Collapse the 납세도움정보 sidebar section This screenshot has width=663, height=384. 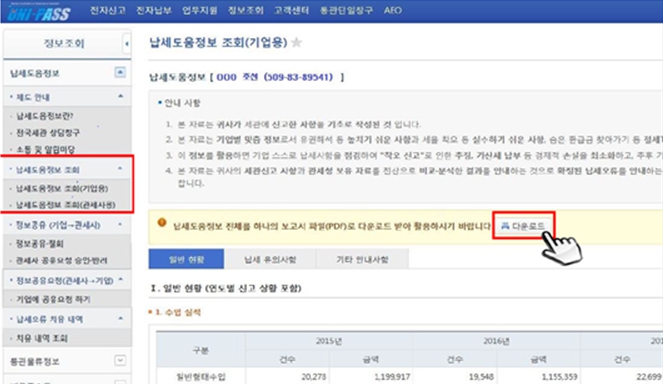pyautogui.click(x=120, y=73)
